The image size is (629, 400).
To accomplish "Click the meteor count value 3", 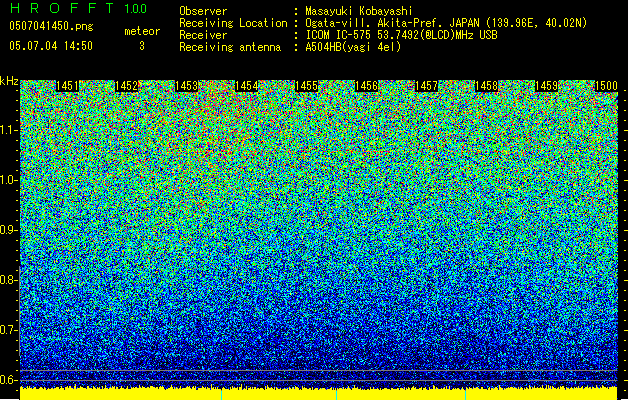I will click(142, 46).
